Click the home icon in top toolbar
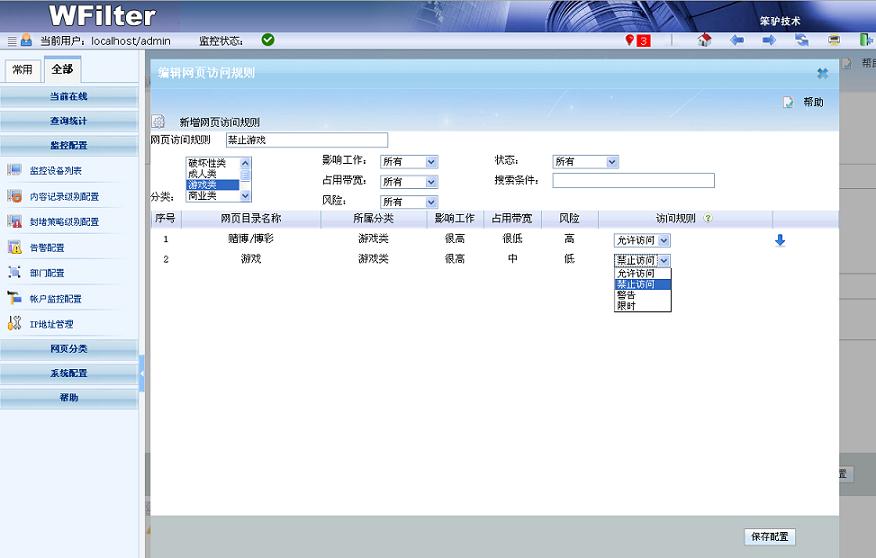Screen dimensions: 876x558 tap(704, 40)
